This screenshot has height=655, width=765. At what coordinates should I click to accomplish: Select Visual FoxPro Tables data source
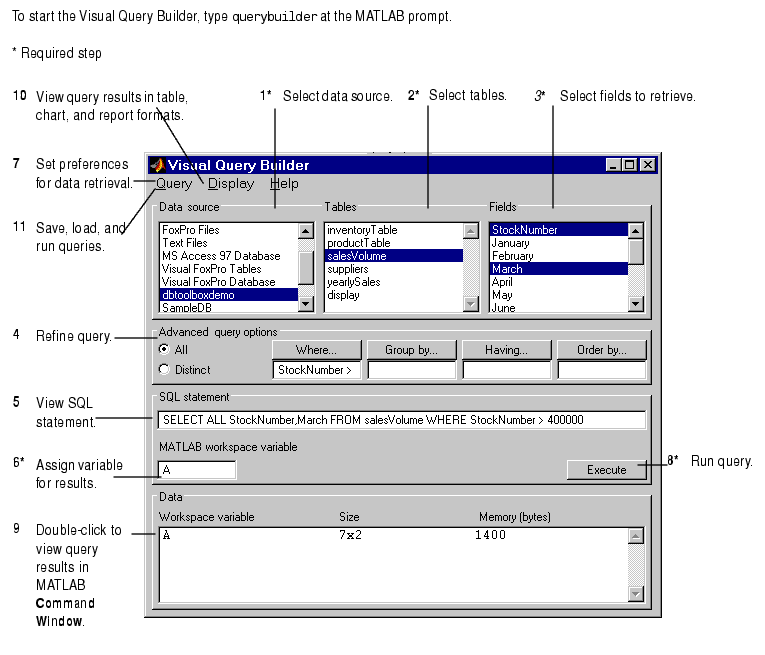pyautogui.click(x=229, y=269)
